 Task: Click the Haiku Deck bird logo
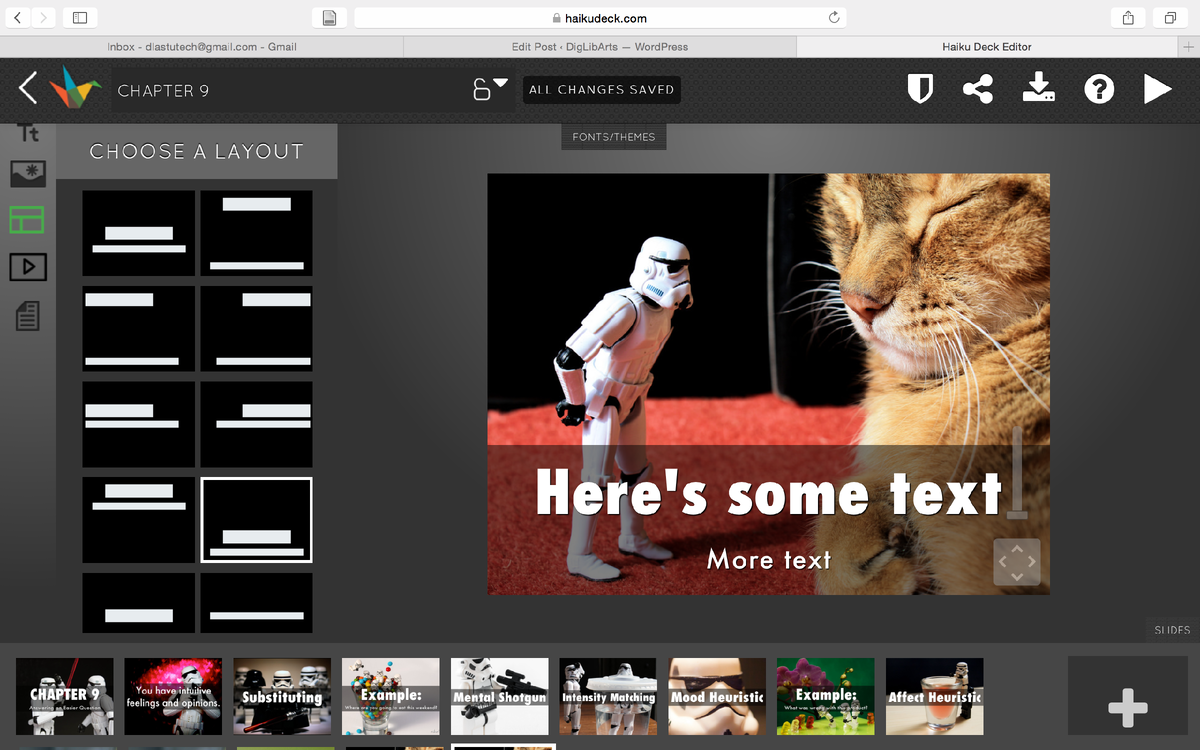[75, 88]
